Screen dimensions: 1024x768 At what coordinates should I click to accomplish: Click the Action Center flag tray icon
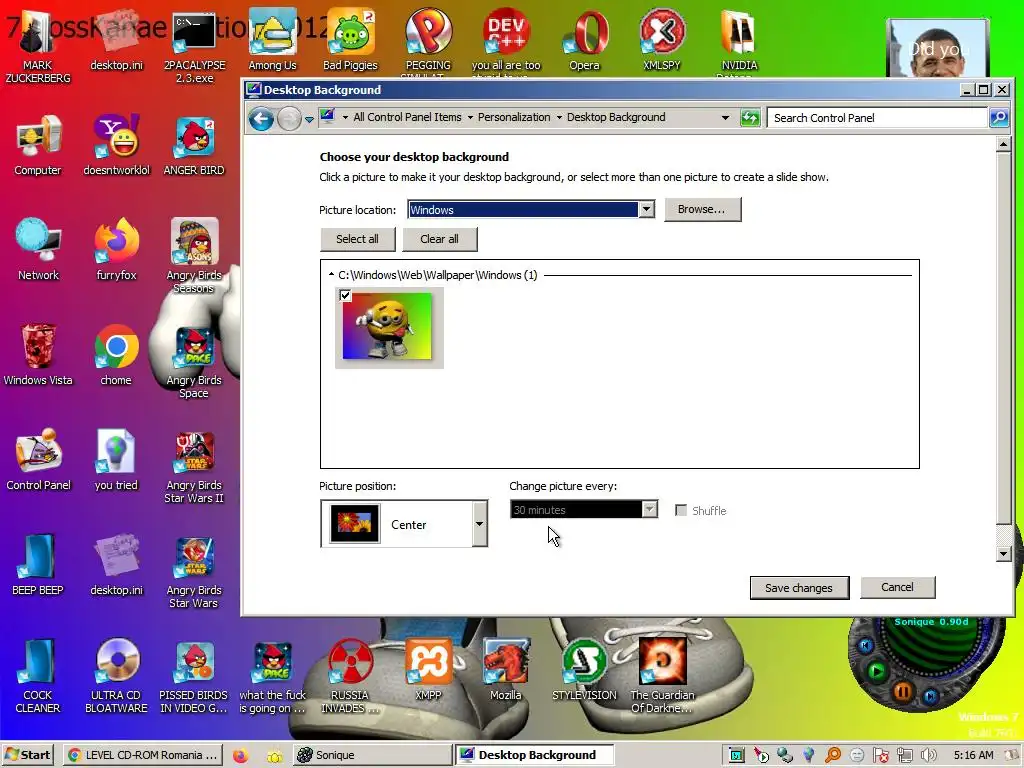(x=880, y=755)
